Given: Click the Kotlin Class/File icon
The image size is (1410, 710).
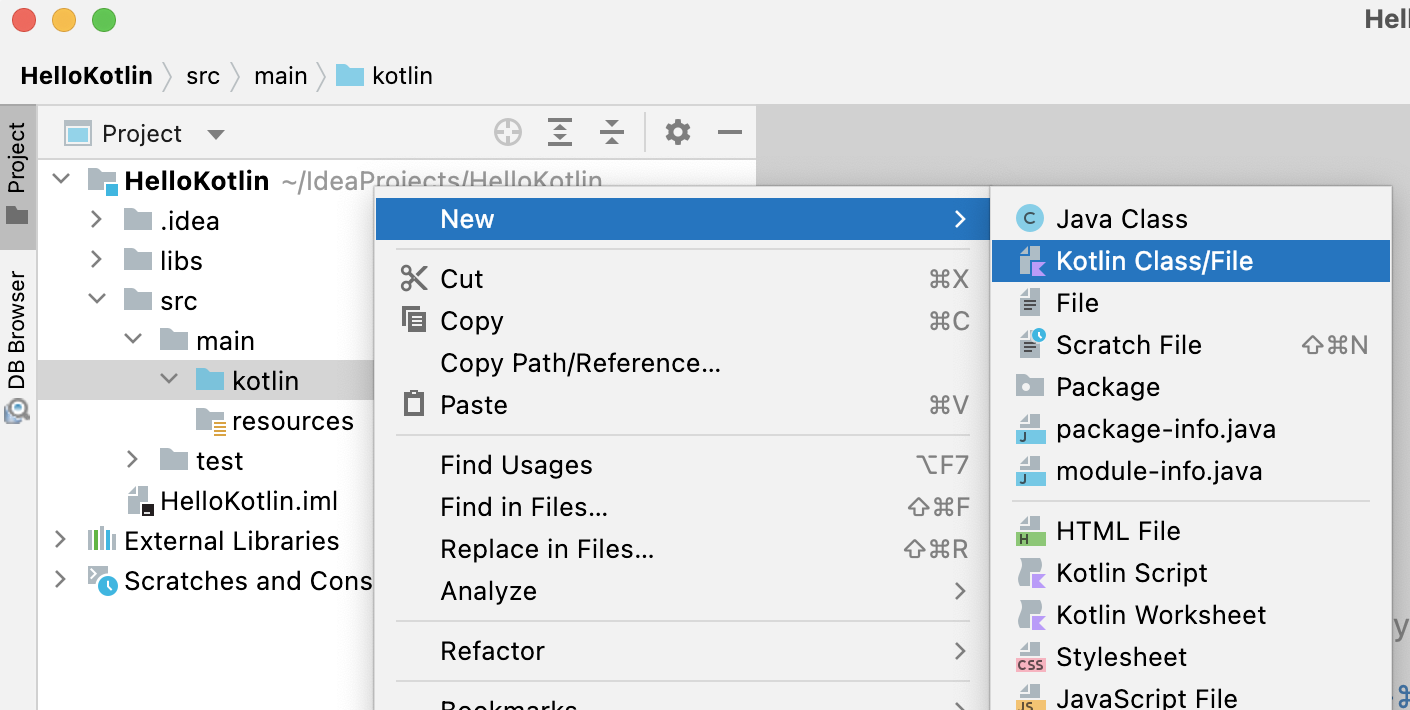Looking at the screenshot, I should coord(1031,261).
